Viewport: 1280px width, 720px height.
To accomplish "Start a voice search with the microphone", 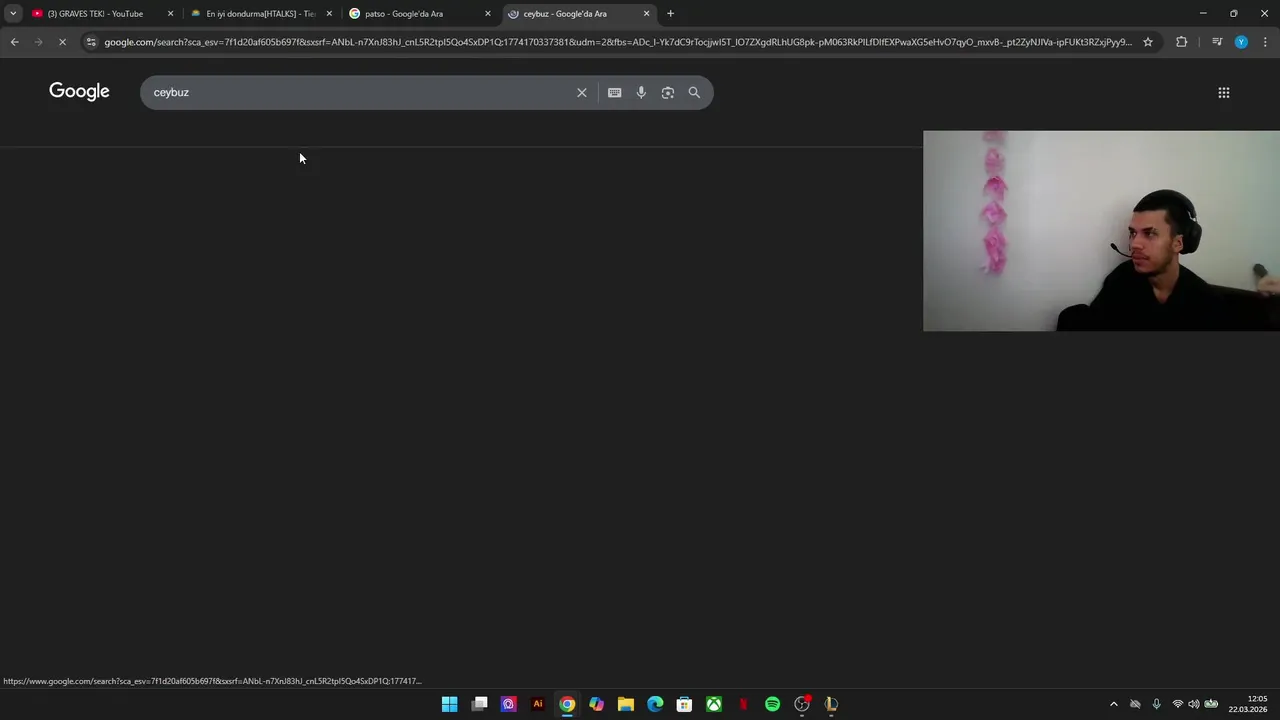I will point(641,92).
